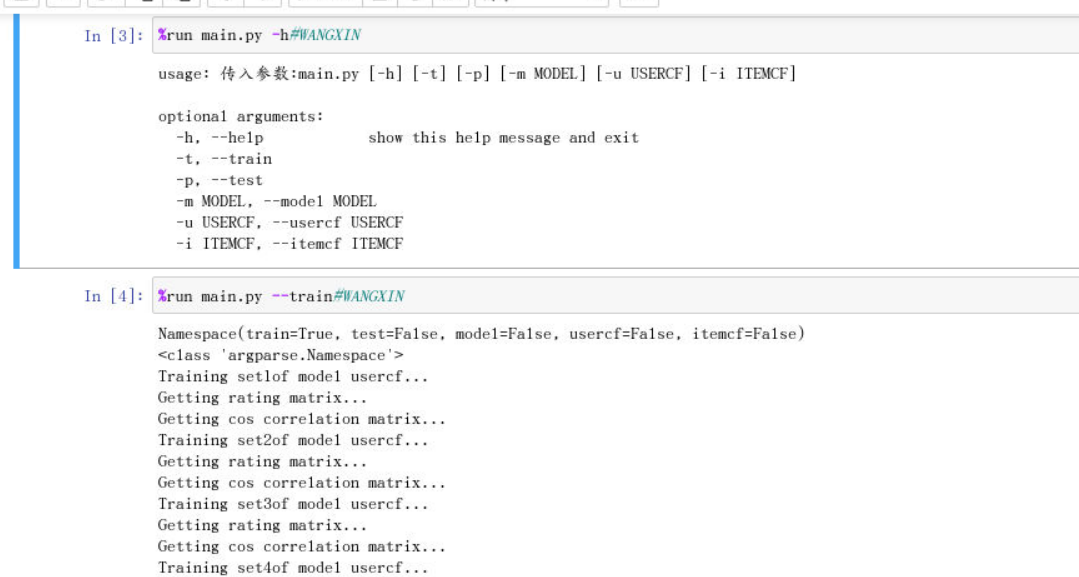Open the command palette
The width and height of the screenshot is (1079, 577).
638,5
